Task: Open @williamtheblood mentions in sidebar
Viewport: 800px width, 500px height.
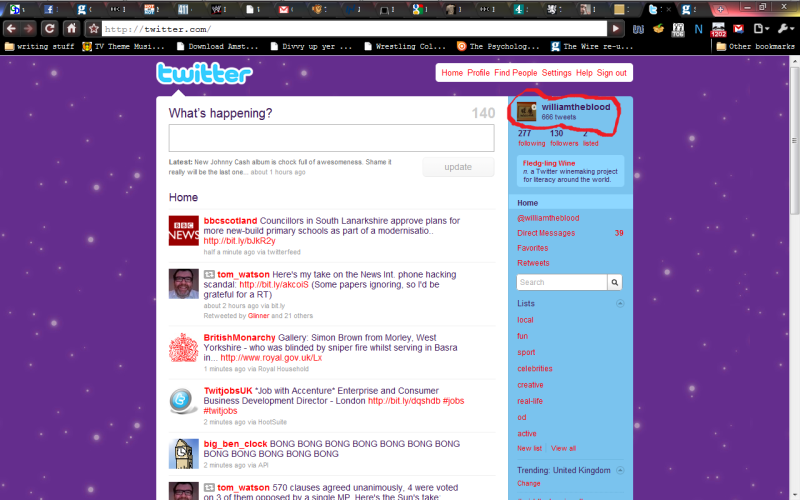Action: click(x=548, y=218)
